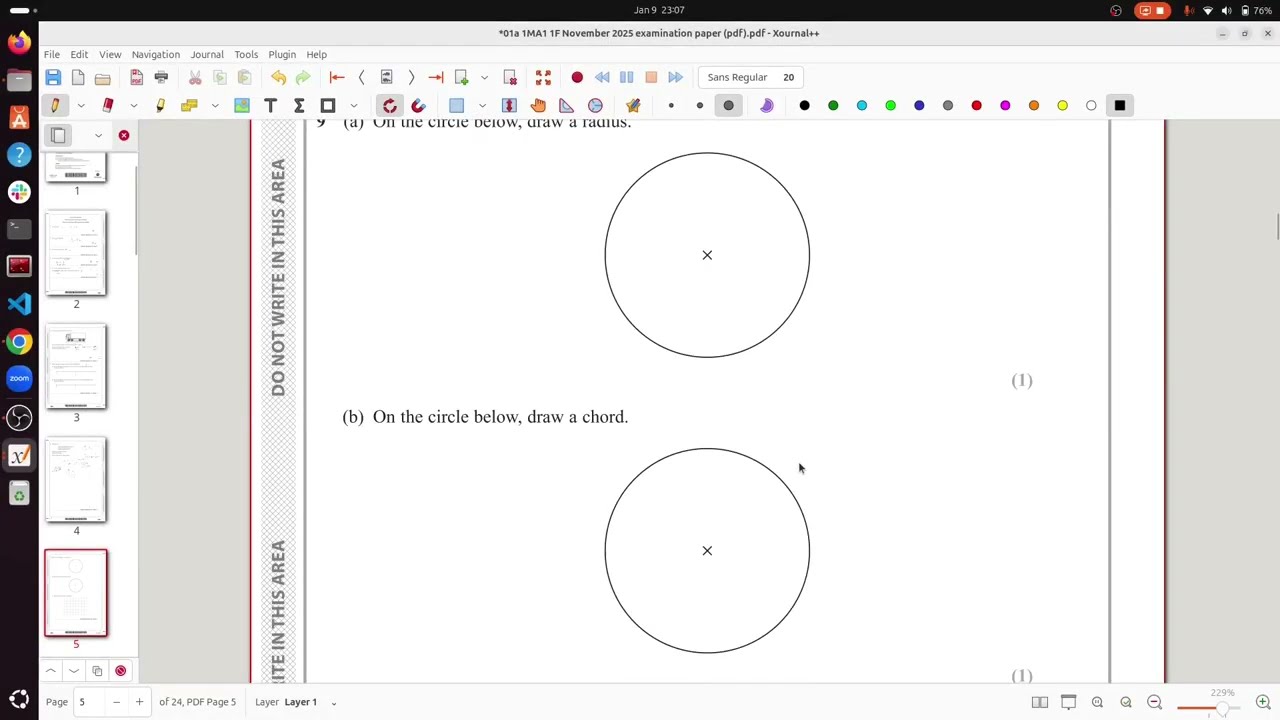Open the Edit menu

[79, 54]
